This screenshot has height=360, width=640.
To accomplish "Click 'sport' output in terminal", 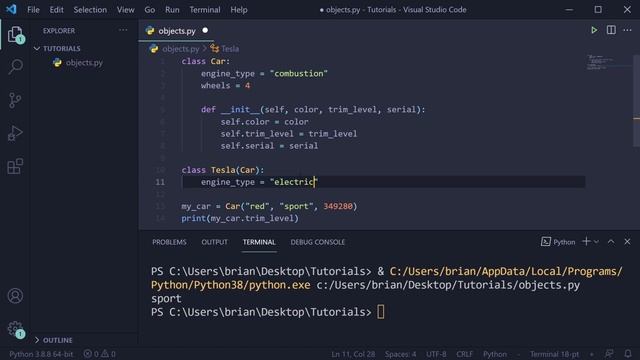I will pyautogui.click(x=166, y=299).
